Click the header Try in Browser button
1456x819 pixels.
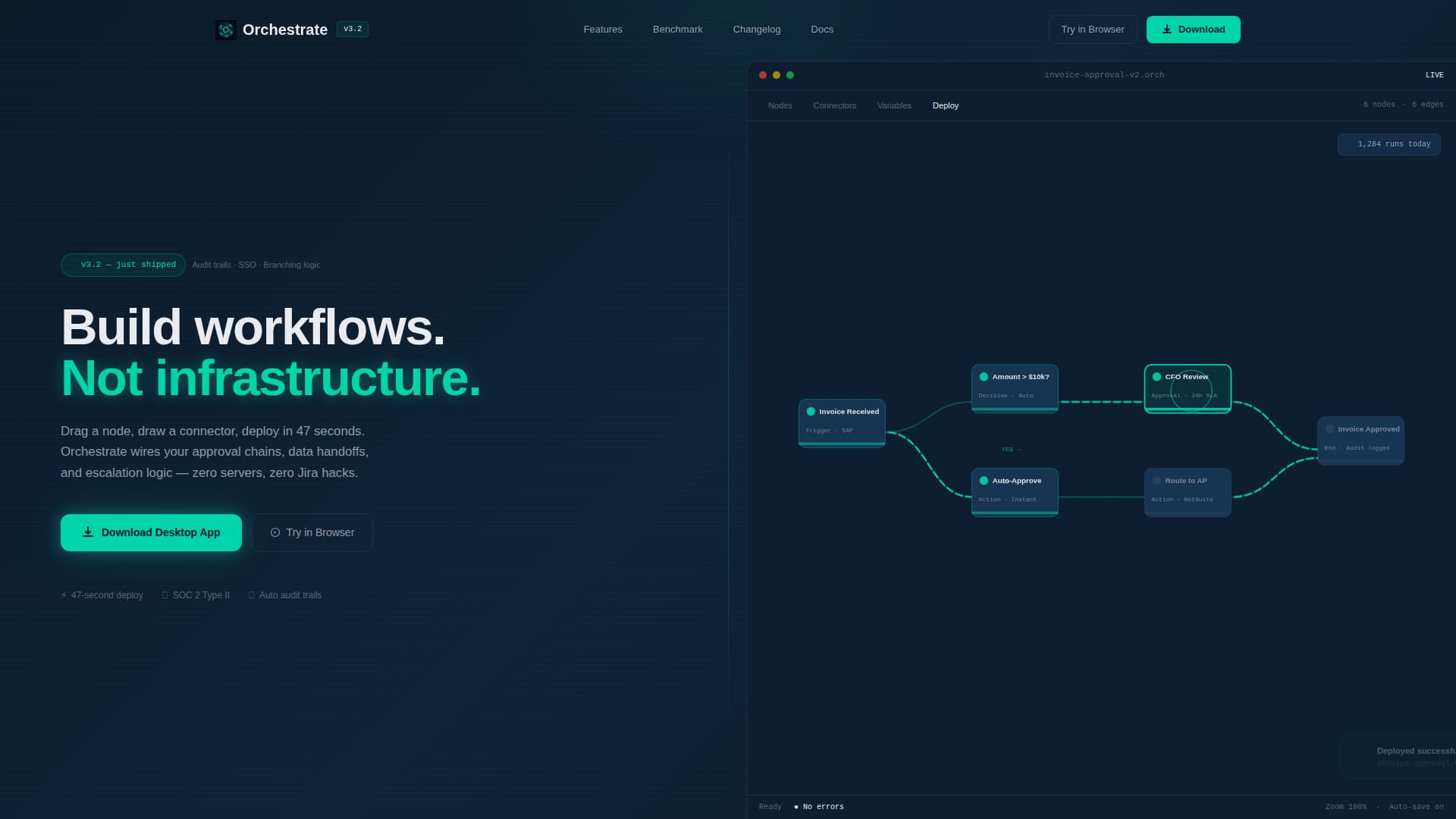point(1092,30)
